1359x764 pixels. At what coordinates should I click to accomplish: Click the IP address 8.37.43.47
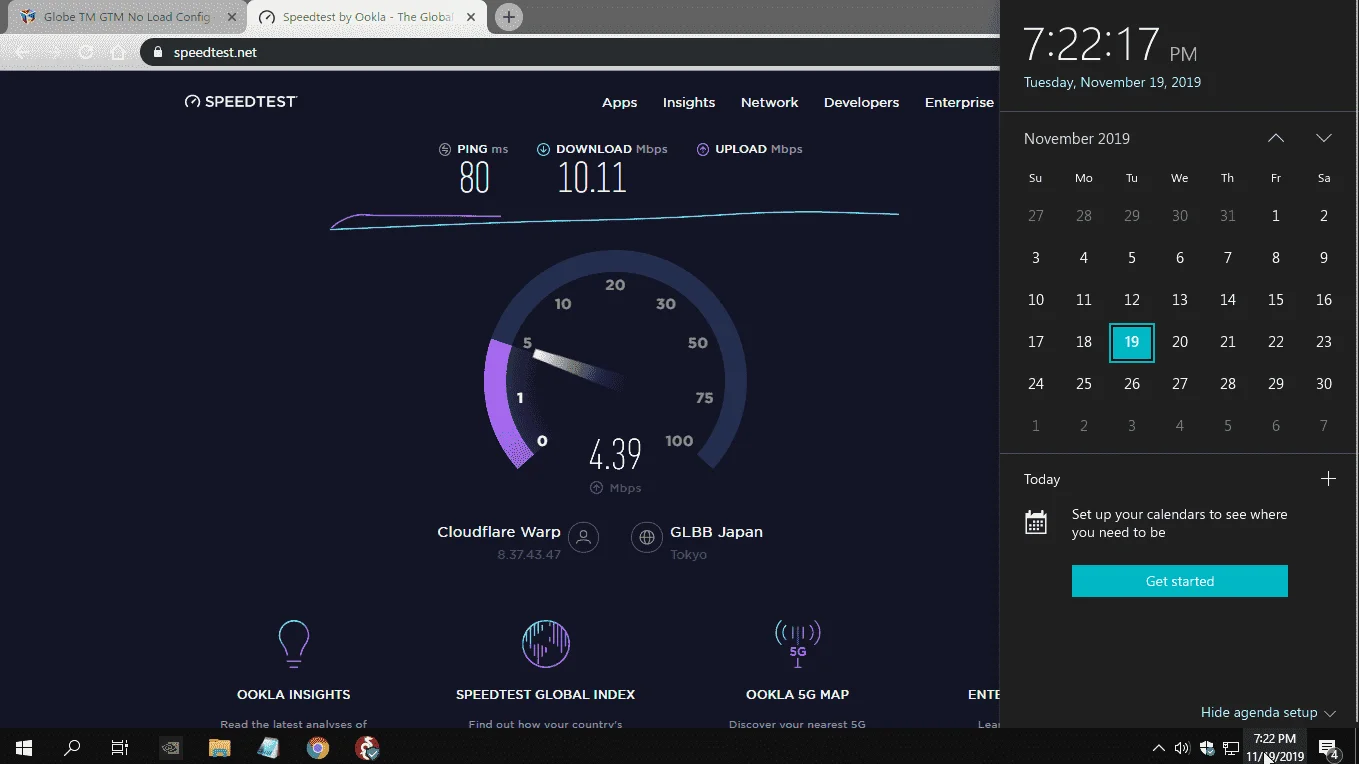529,555
